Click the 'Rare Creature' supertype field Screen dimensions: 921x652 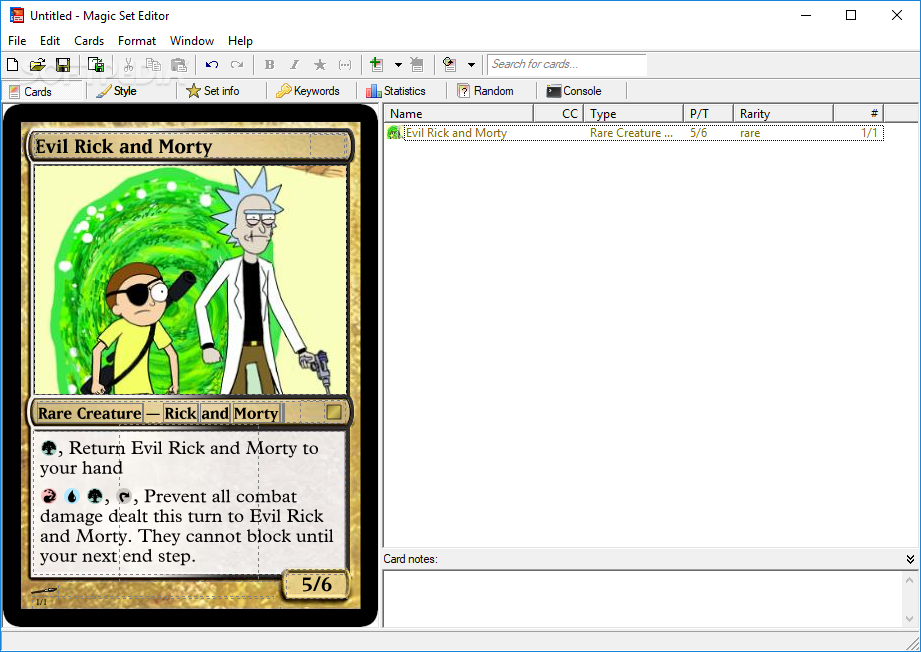89,414
